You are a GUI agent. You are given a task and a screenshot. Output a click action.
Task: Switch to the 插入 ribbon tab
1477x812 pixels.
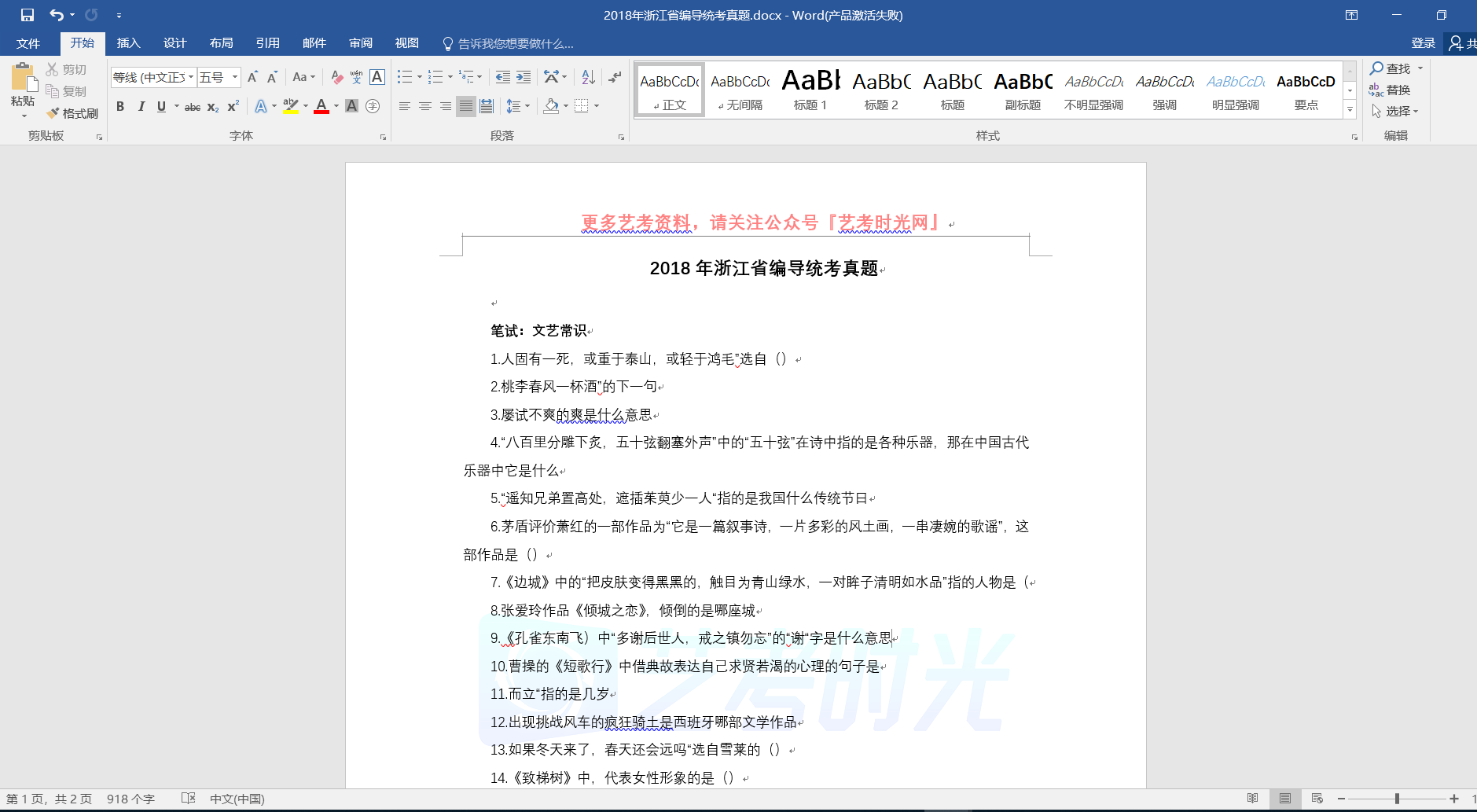128,43
